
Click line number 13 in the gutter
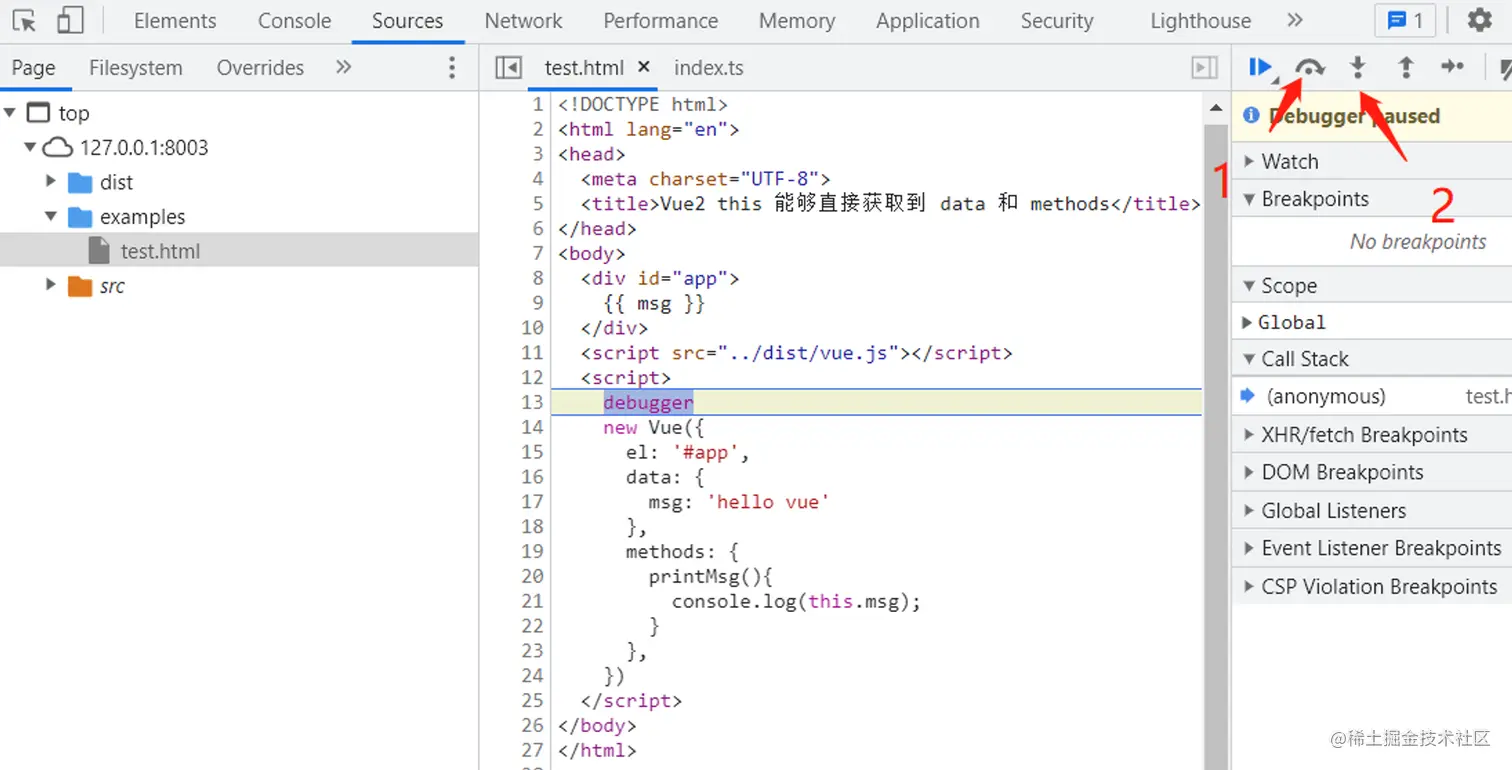532,402
